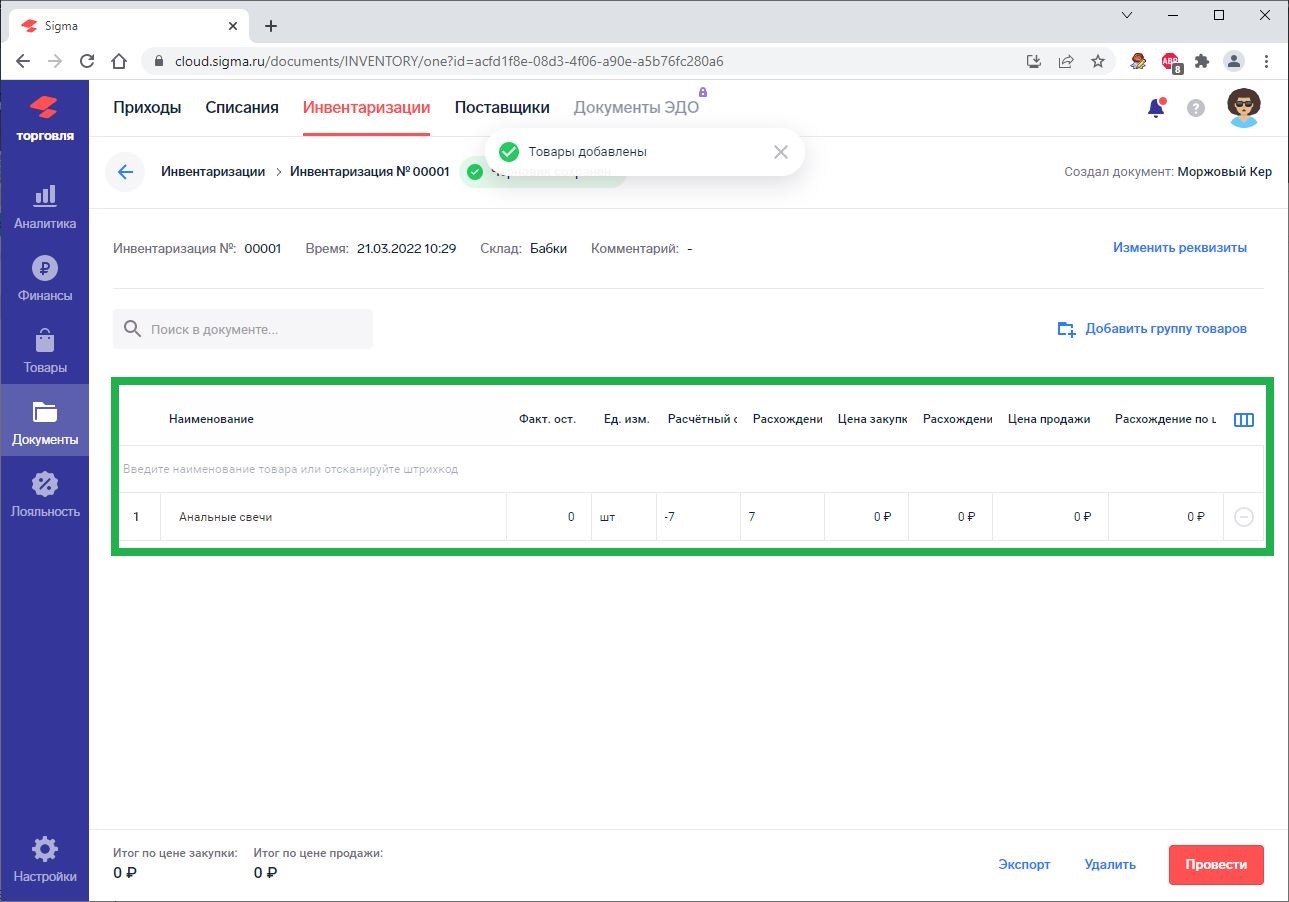Switch to Списания tab
This screenshot has height=902, width=1289.
click(242, 108)
